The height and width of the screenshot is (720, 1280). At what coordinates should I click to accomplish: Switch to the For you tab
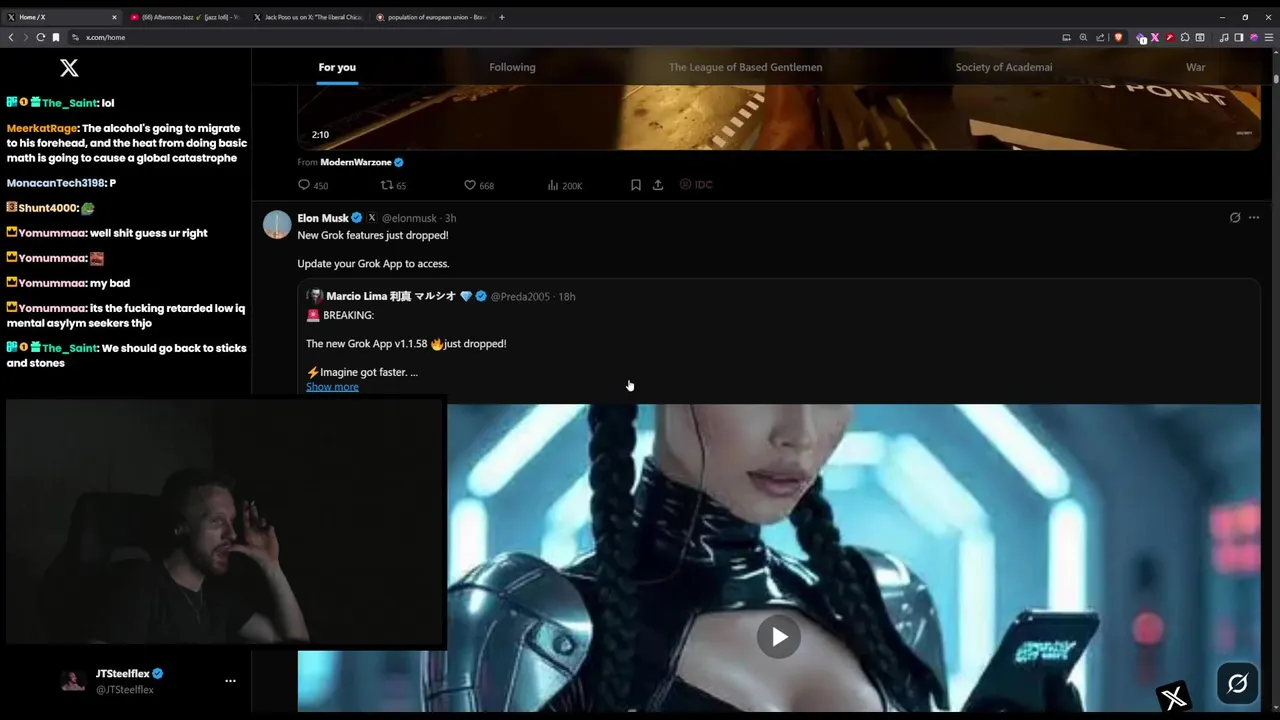pos(337,67)
